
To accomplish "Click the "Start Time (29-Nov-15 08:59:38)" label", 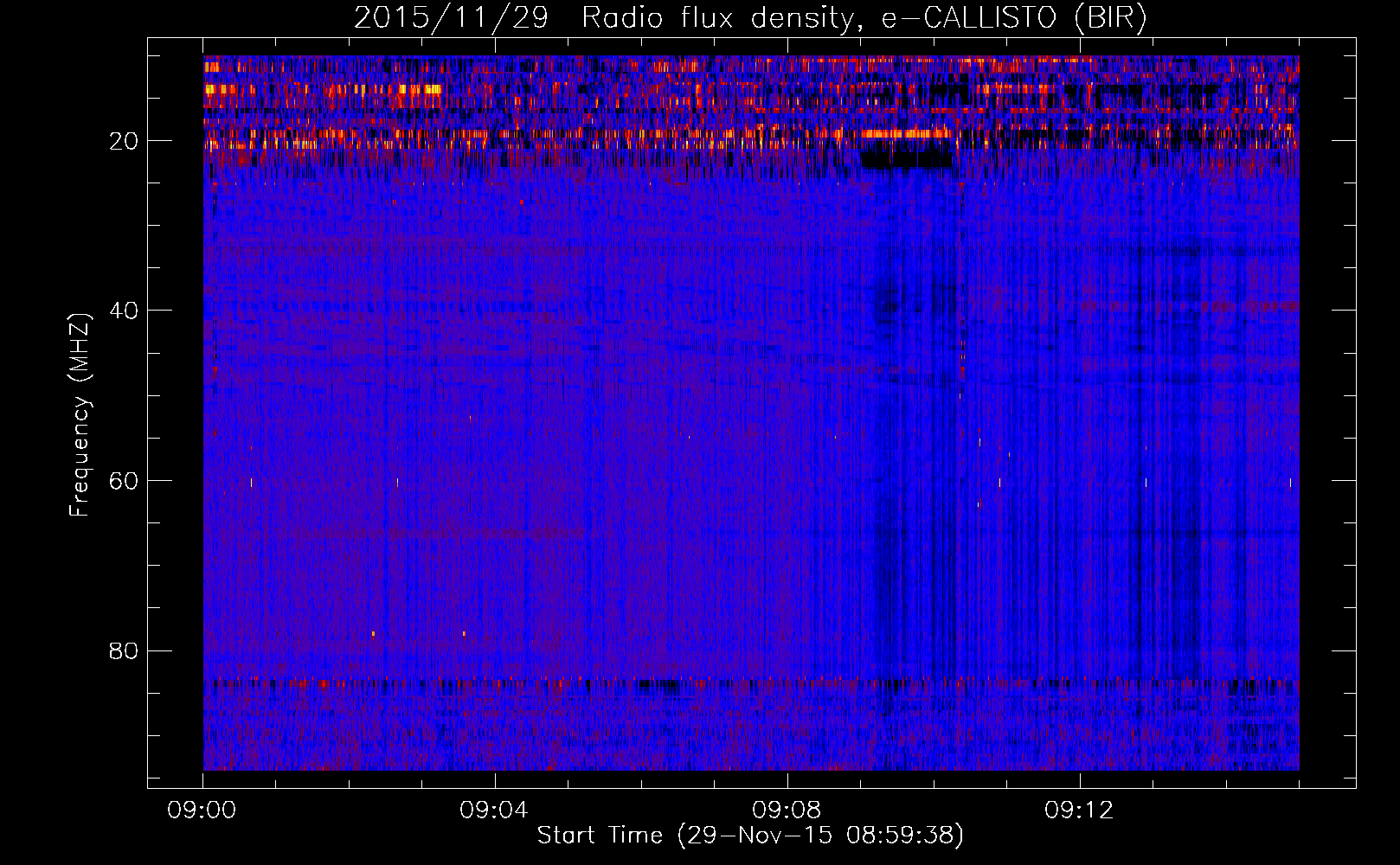I will [750, 836].
